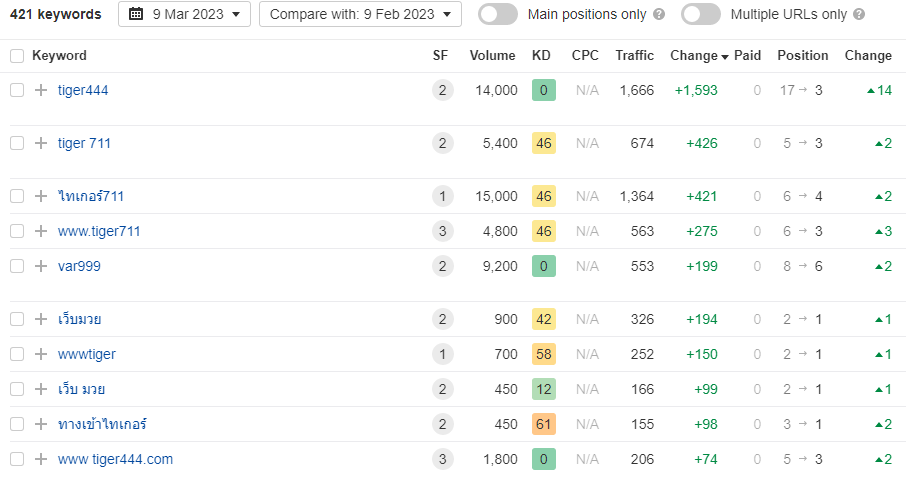Open the var999 keyword link
Screen dimensions: 906x484
point(79,266)
